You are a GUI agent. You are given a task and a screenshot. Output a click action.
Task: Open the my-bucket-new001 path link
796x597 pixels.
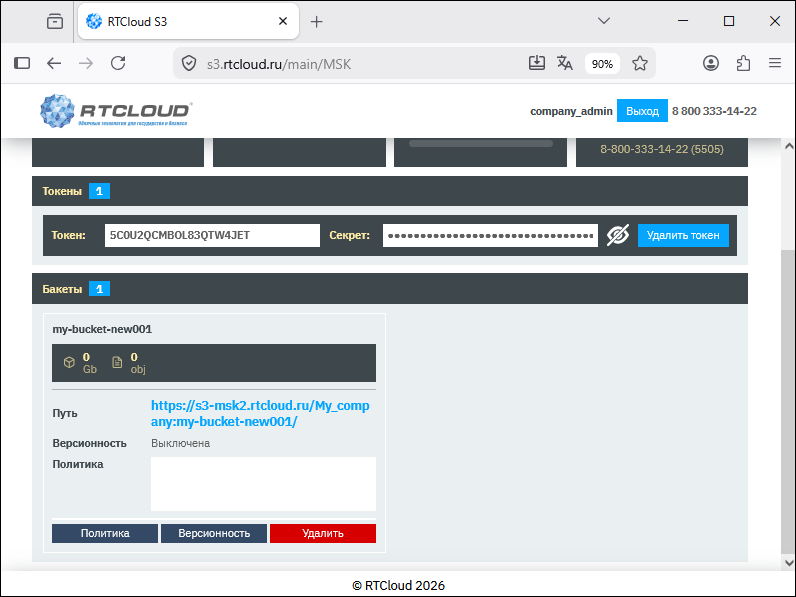coord(260,413)
